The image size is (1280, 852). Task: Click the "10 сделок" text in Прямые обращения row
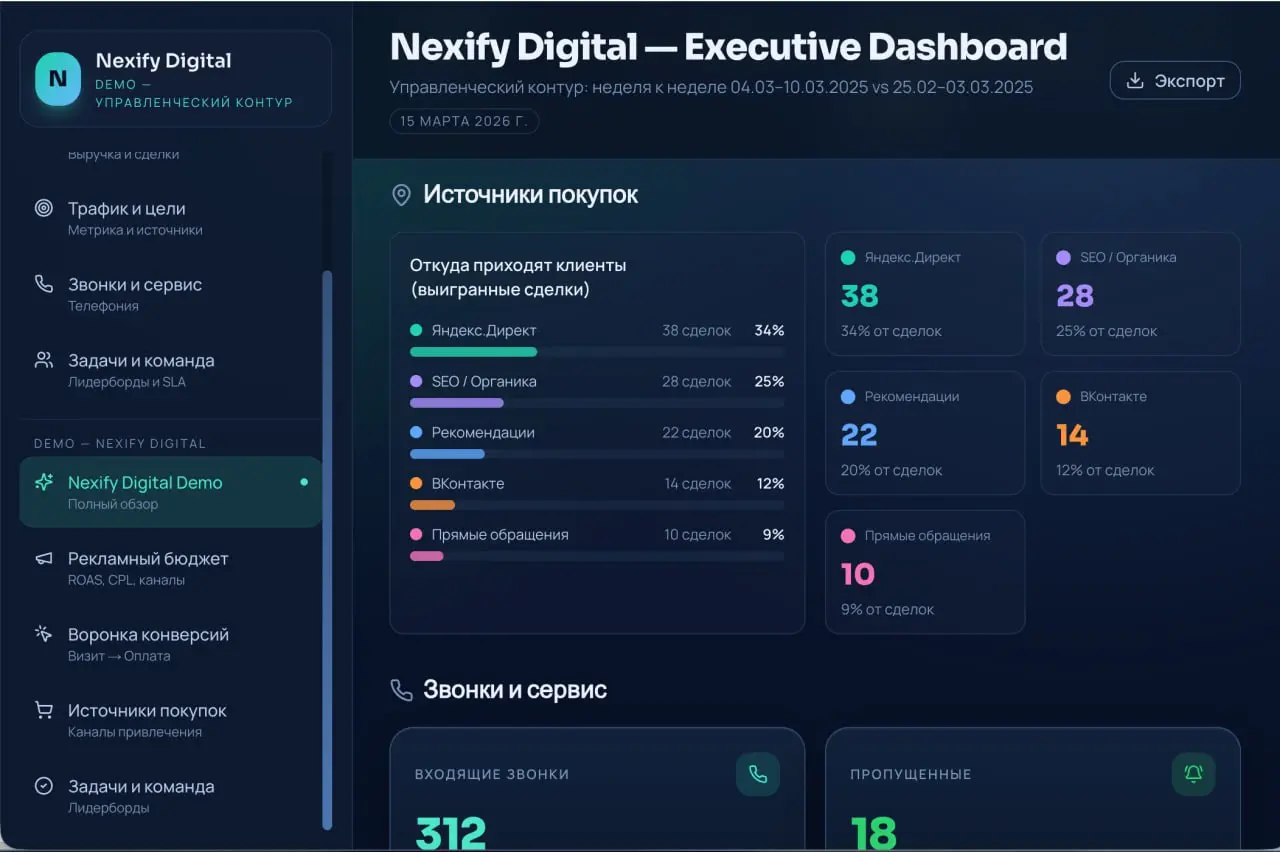point(698,534)
